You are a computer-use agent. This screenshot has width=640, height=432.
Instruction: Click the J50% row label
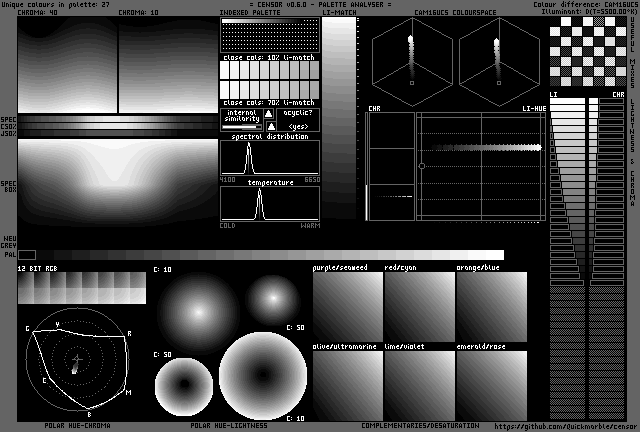(x=9, y=134)
